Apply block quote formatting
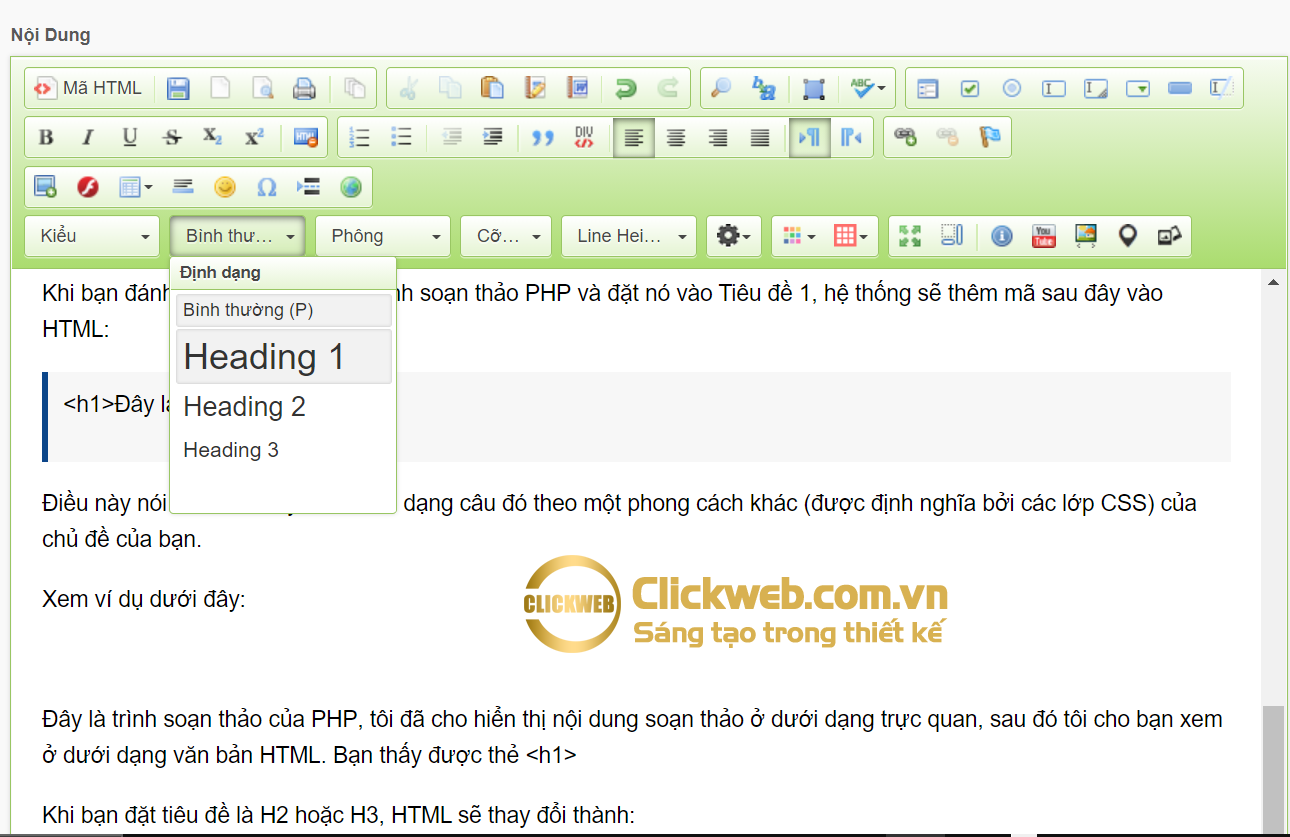Viewport: 1290px width, 837px height. point(542,138)
